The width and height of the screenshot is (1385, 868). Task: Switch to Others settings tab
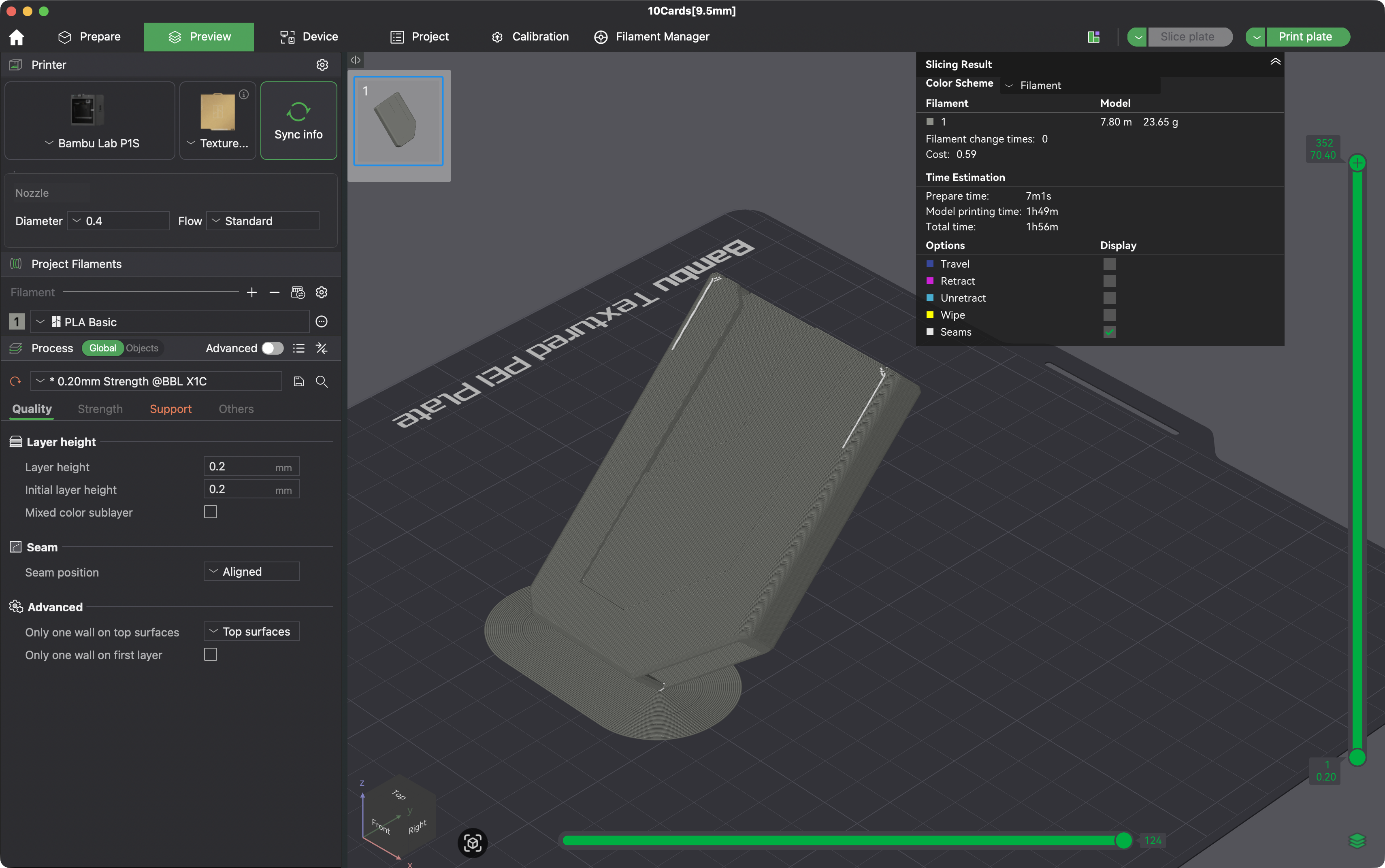(236, 409)
